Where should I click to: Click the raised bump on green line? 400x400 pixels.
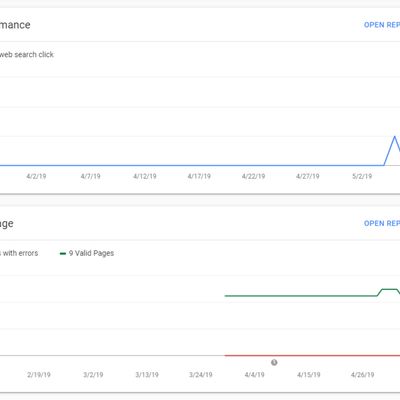coord(389,289)
